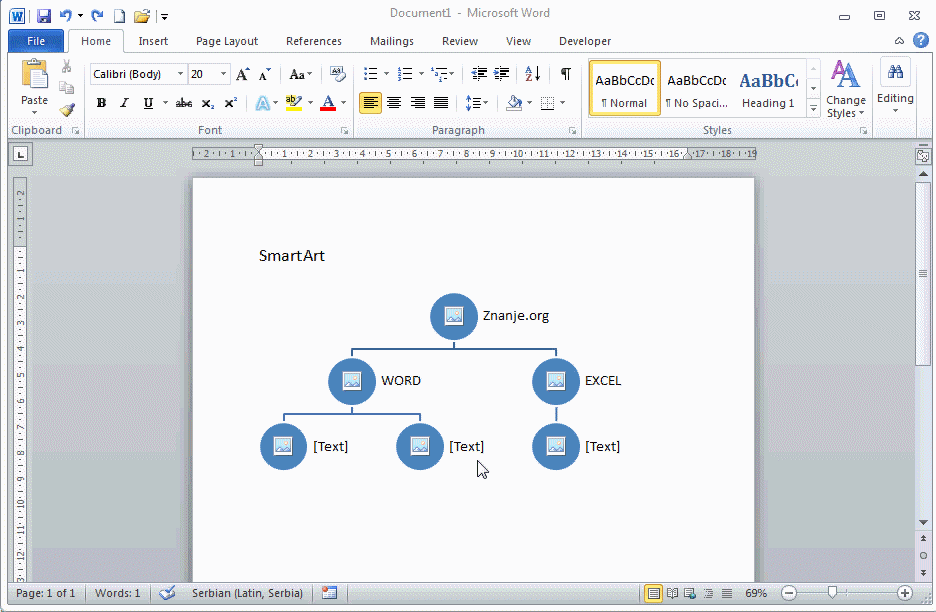Open the Page Layout tab
Viewport: 936px width, 612px height.
pos(227,41)
